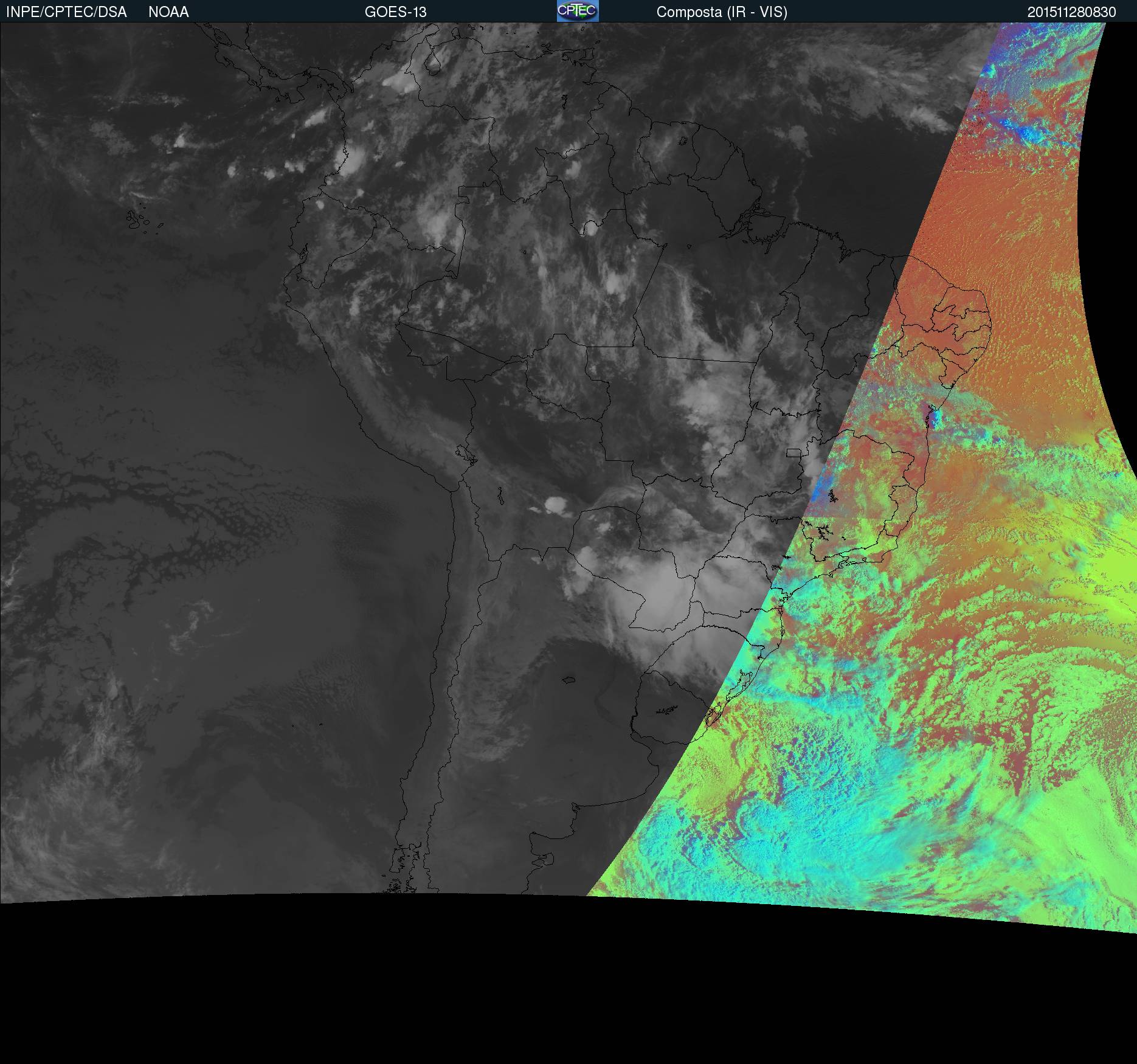Click the NOAA label in the header
The image size is (1137, 1064).
click(x=168, y=12)
